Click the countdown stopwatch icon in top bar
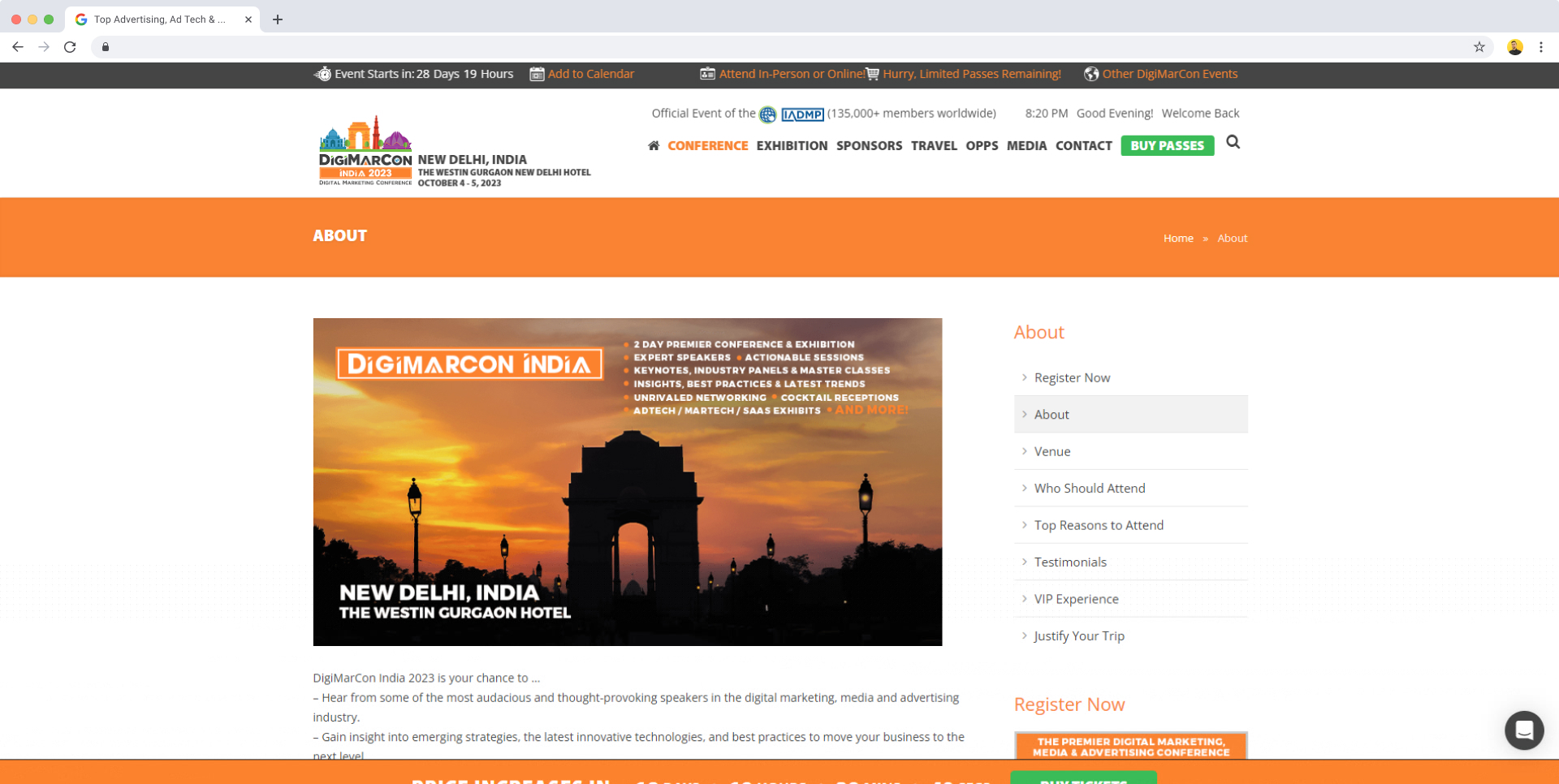The height and width of the screenshot is (784, 1559). pos(323,74)
